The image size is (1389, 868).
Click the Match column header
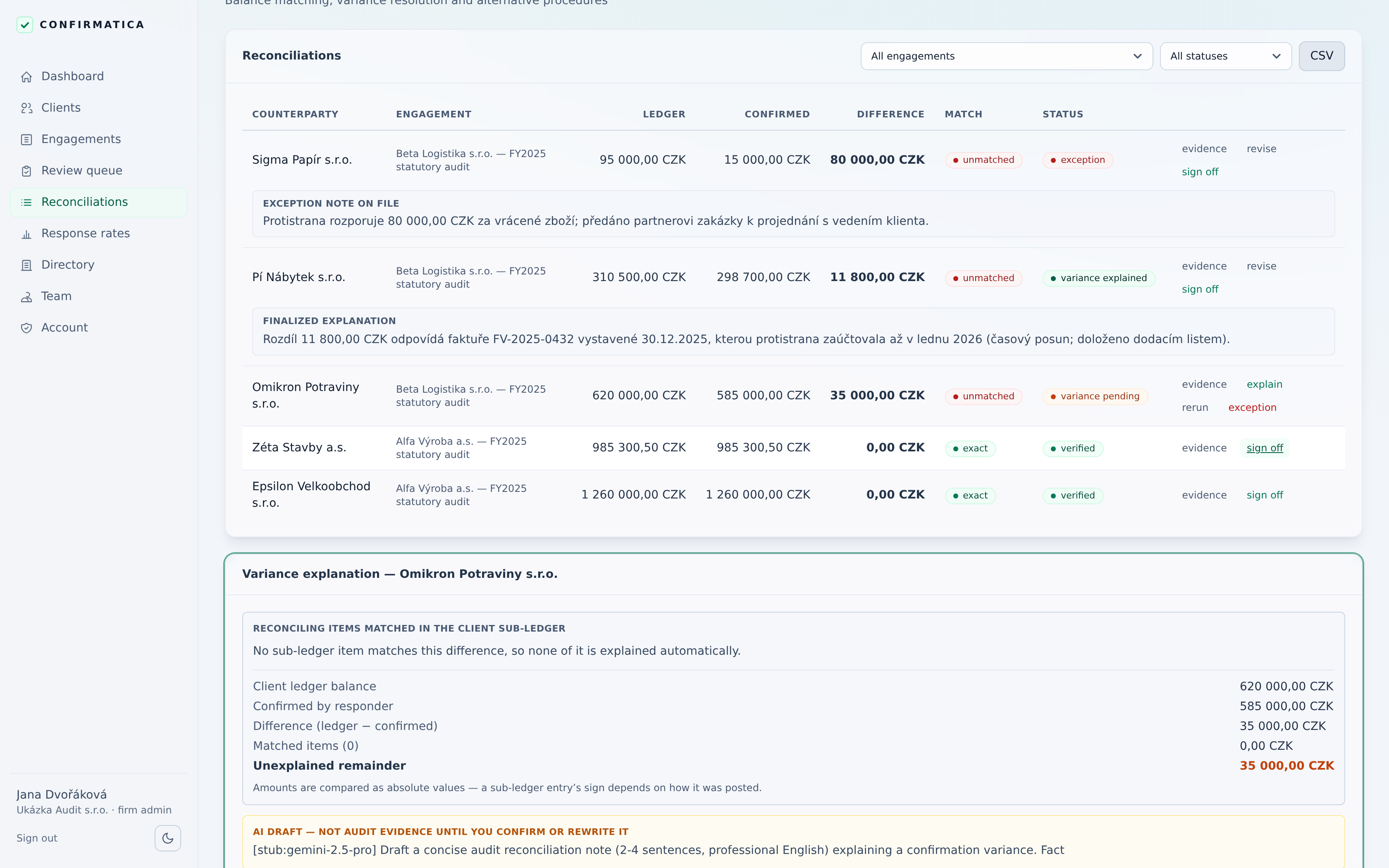click(x=964, y=114)
